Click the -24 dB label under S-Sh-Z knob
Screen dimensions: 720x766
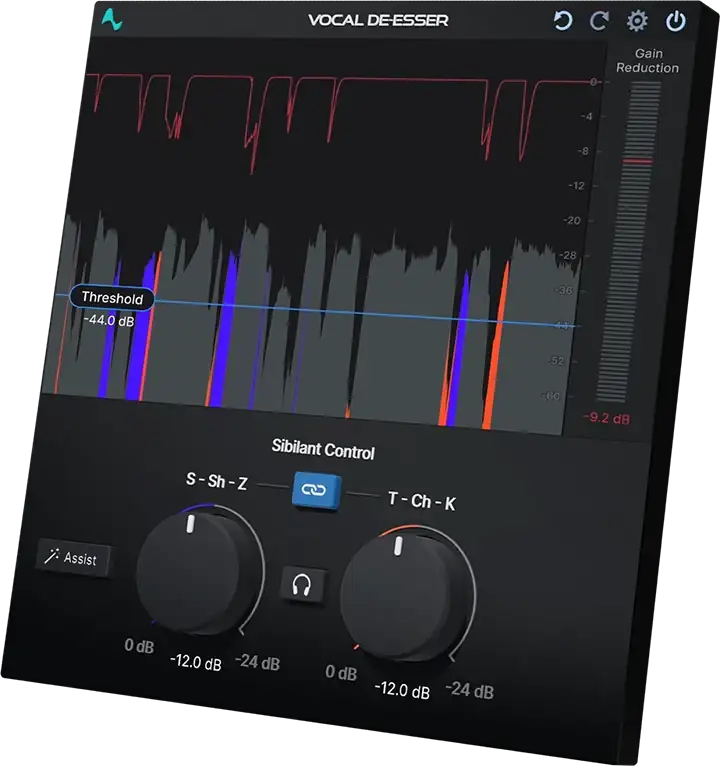tap(257, 662)
